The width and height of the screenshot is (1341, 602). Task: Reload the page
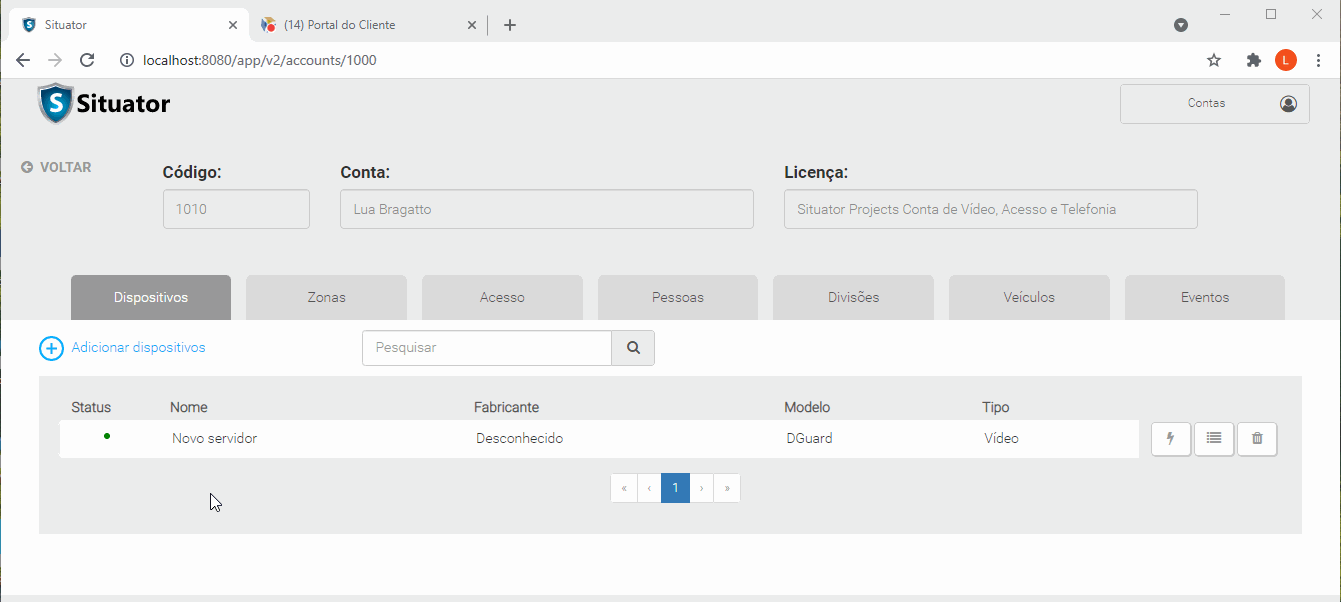click(x=87, y=60)
